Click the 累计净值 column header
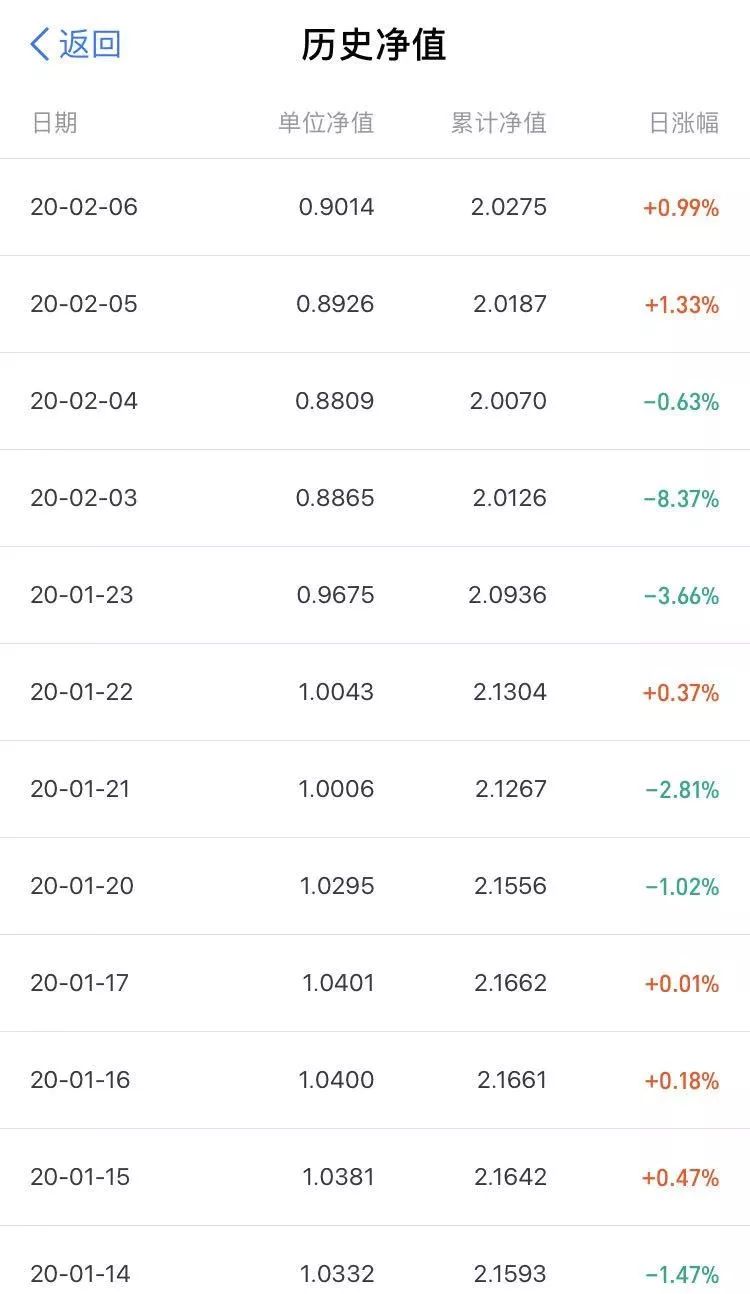Viewport: 750px width, 1294px height. (x=498, y=123)
